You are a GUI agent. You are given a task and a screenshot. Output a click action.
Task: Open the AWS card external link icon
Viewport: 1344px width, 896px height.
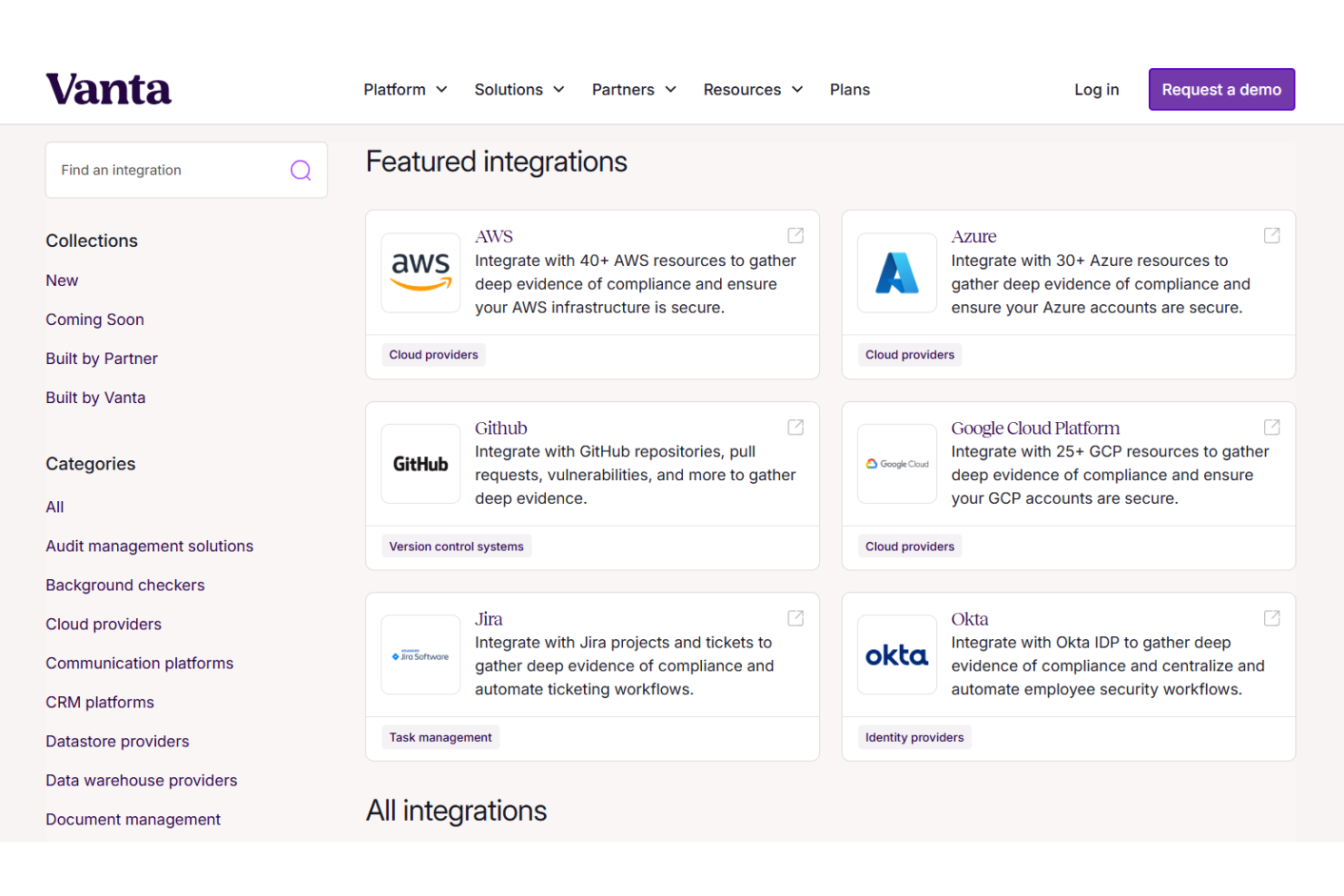(x=796, y=235)
